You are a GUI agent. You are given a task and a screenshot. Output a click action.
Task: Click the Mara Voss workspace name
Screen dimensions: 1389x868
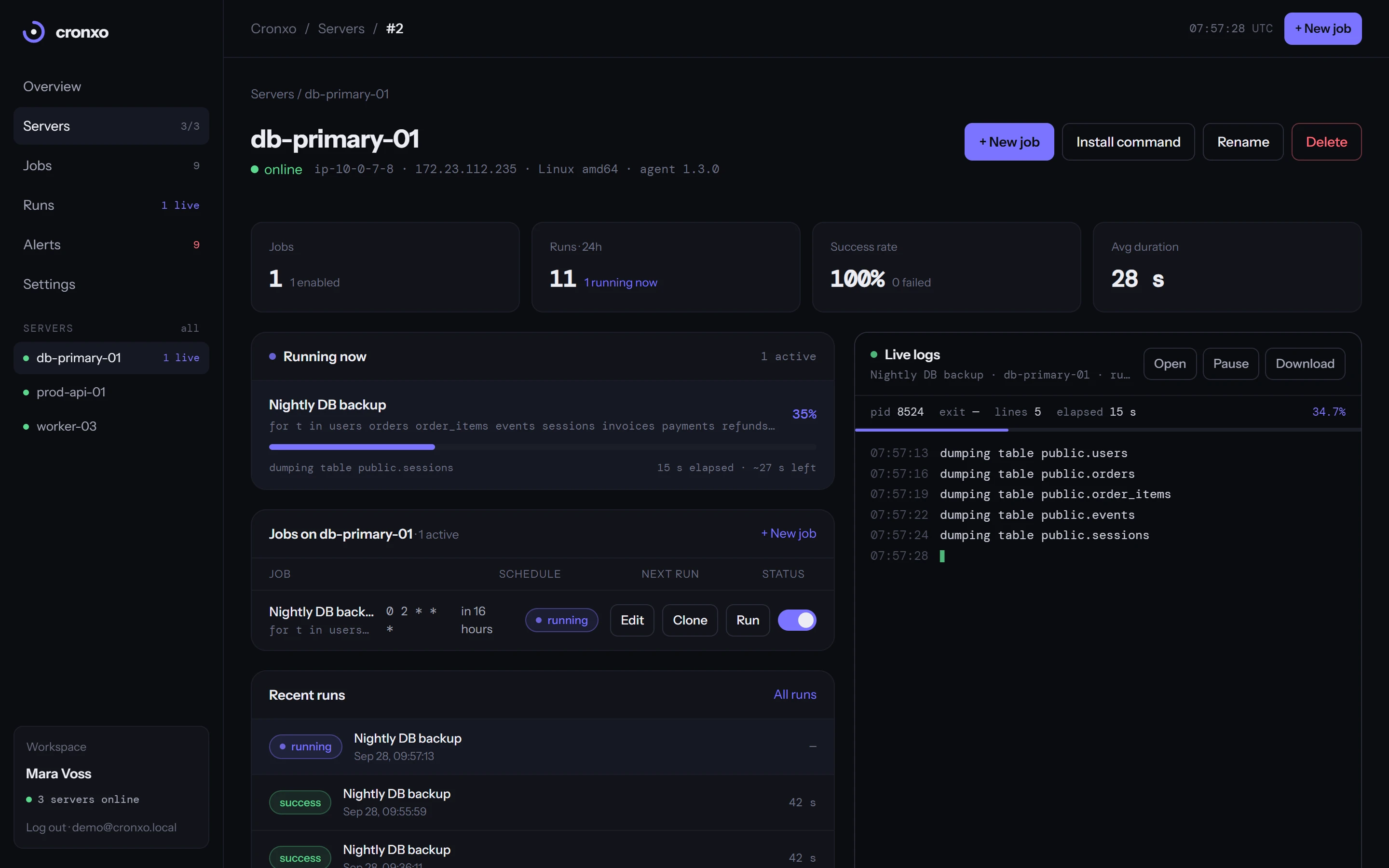coord(58,773)
